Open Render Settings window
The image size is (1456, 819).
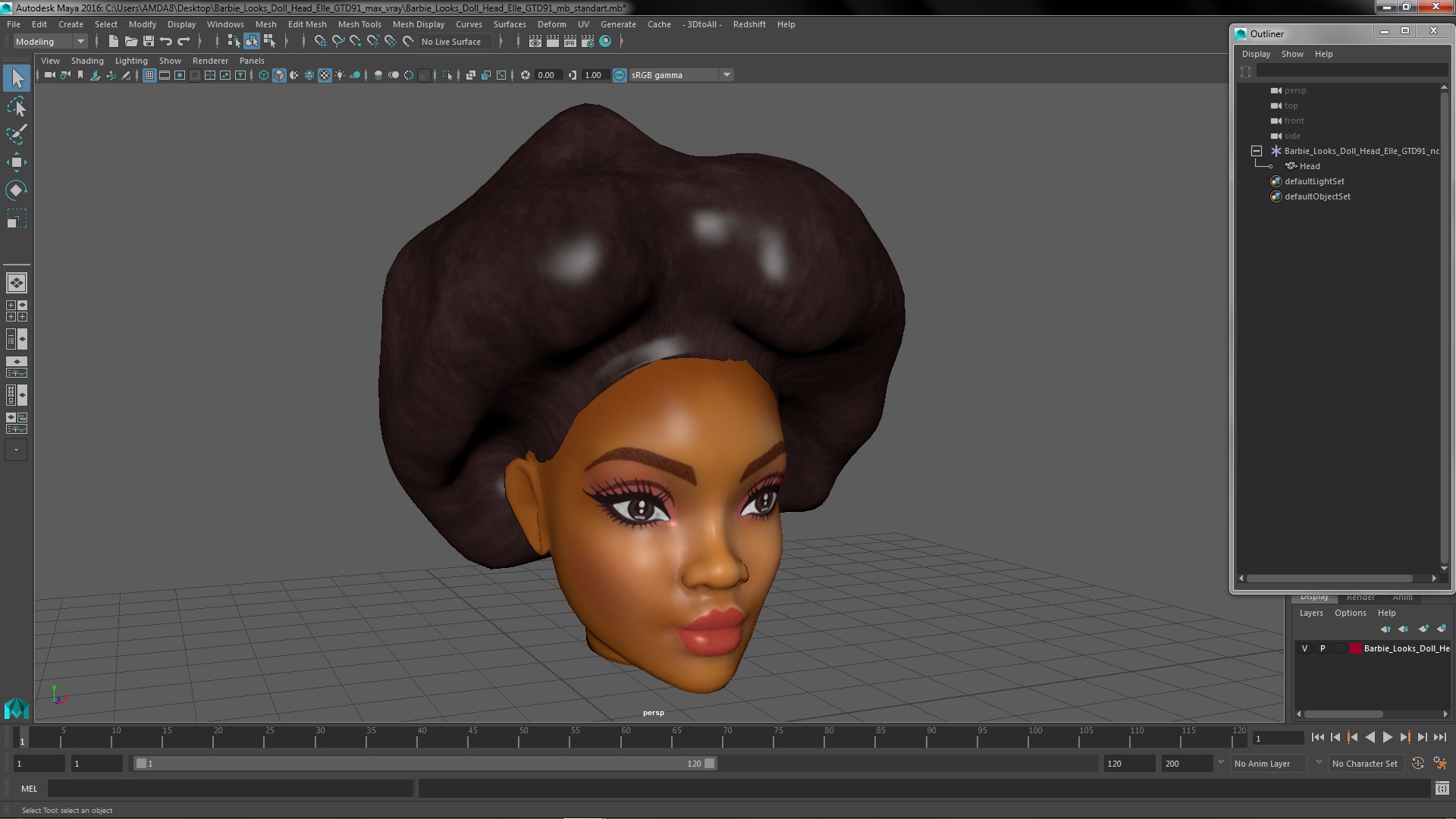(x=588, y=42)
